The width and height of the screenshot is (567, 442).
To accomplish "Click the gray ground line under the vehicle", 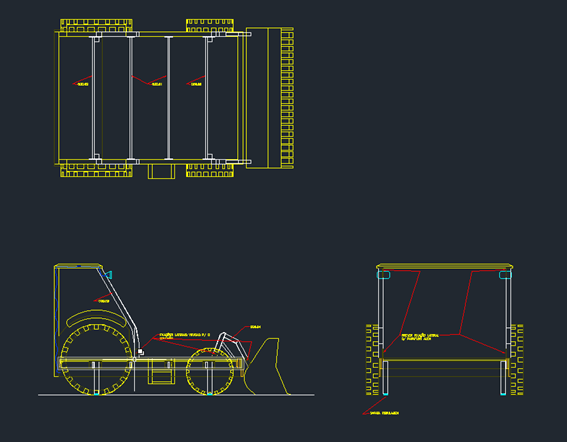I will click(x=176, y=395).
